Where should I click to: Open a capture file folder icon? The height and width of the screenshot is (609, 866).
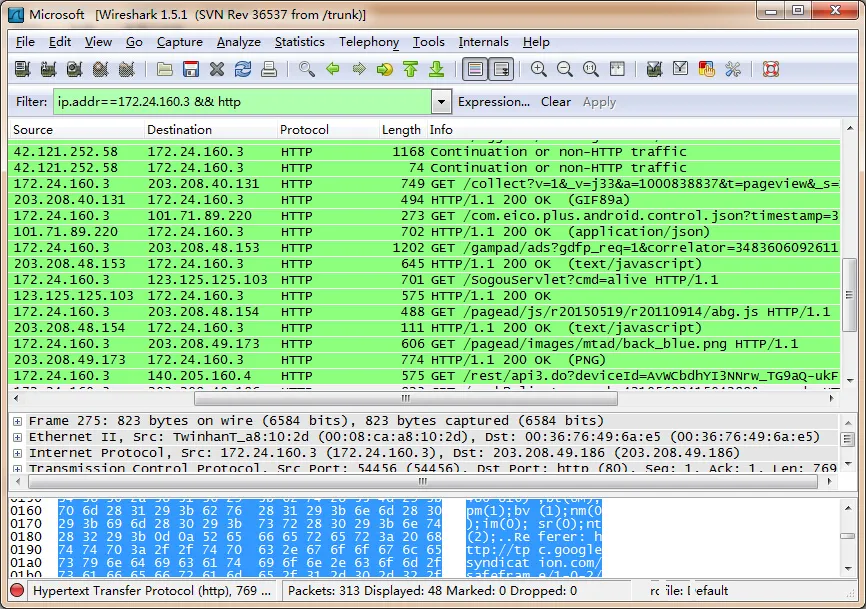point(165,69)
